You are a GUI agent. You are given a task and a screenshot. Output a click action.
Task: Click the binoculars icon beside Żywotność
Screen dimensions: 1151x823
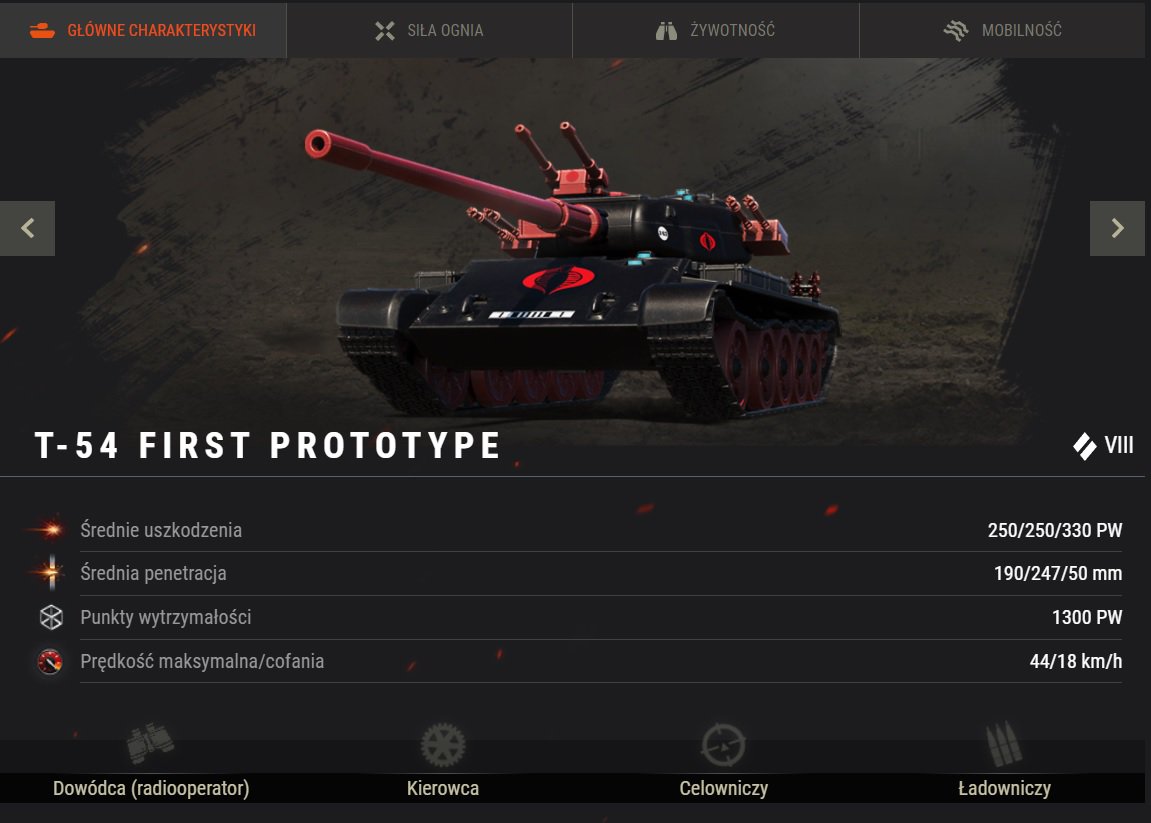pyautogui.click(x=667, y=31)
